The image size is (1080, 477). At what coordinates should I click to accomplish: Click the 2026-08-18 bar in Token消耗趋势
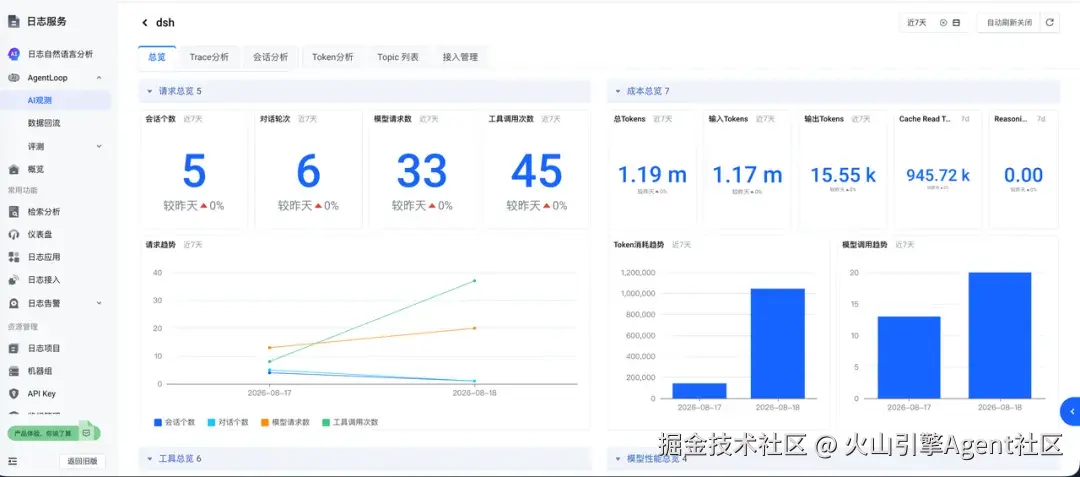tap(777, 343)
